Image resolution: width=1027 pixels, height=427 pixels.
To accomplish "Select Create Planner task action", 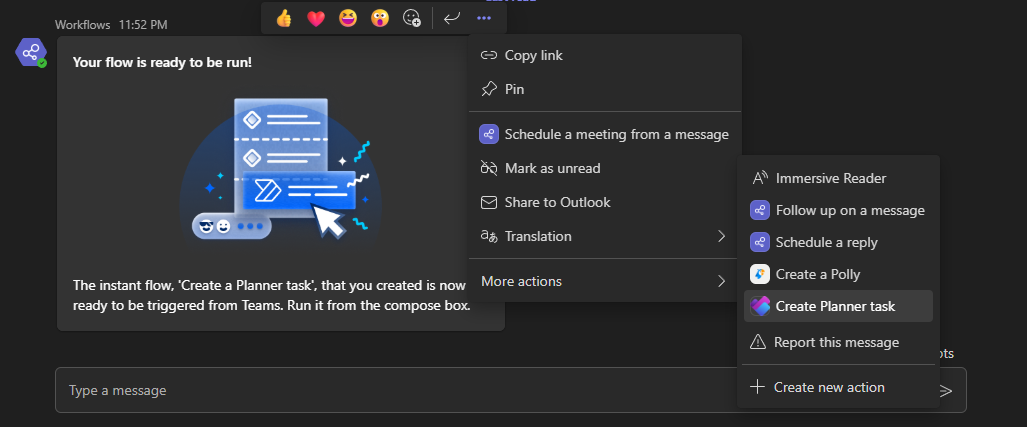I will pos(838,306).
